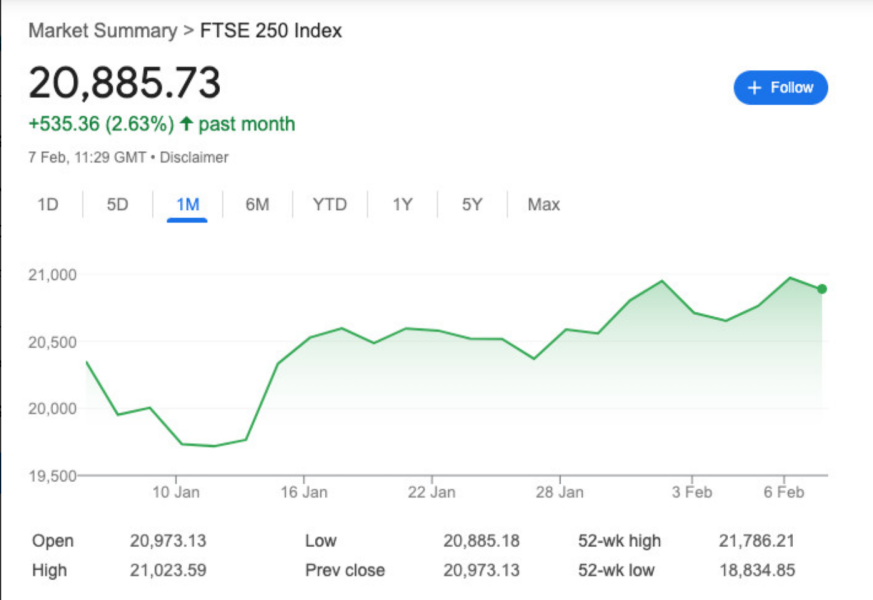Click the plus icon in Follow button
Image resolution: width=873 pixels, height=600 pixels.
click(x=754, y=87)
